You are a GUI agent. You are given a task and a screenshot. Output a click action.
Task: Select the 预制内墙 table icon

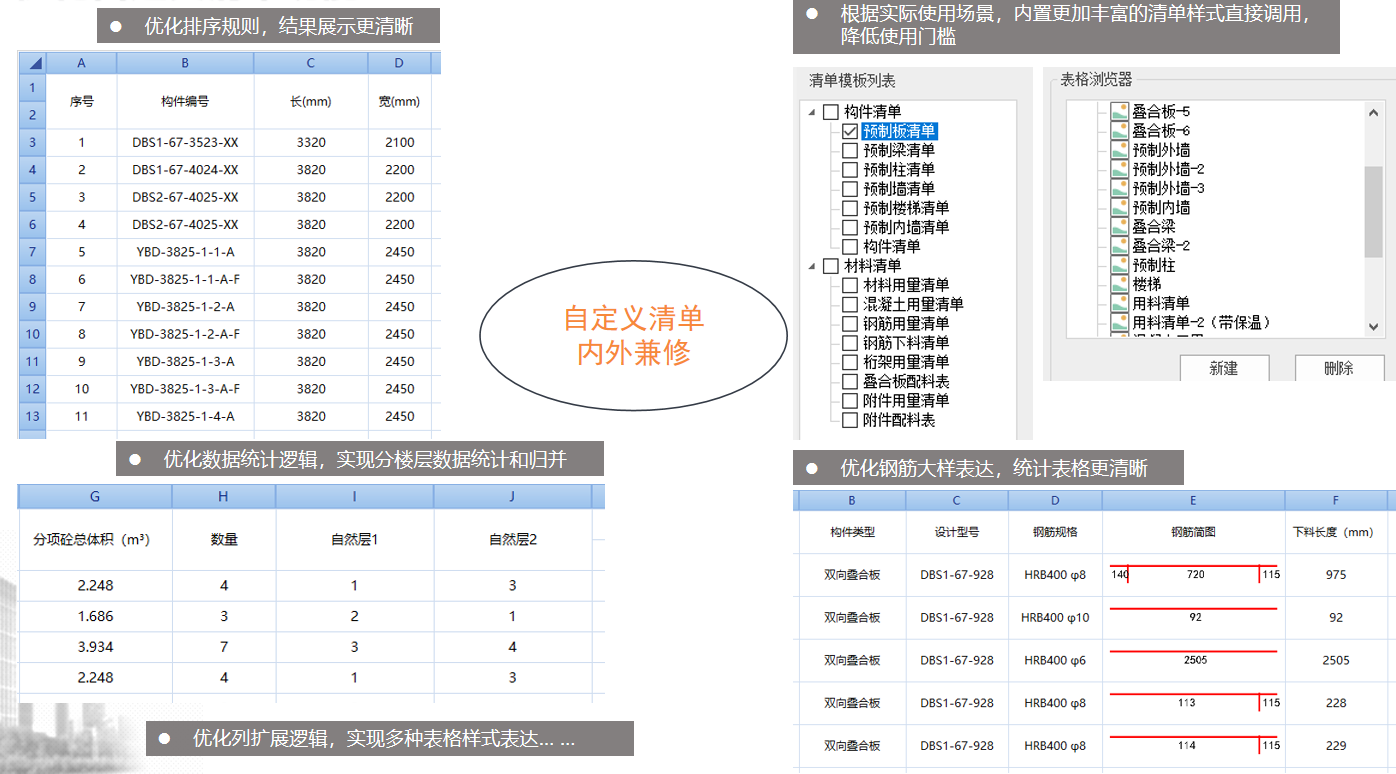(x=1119, y=207)
